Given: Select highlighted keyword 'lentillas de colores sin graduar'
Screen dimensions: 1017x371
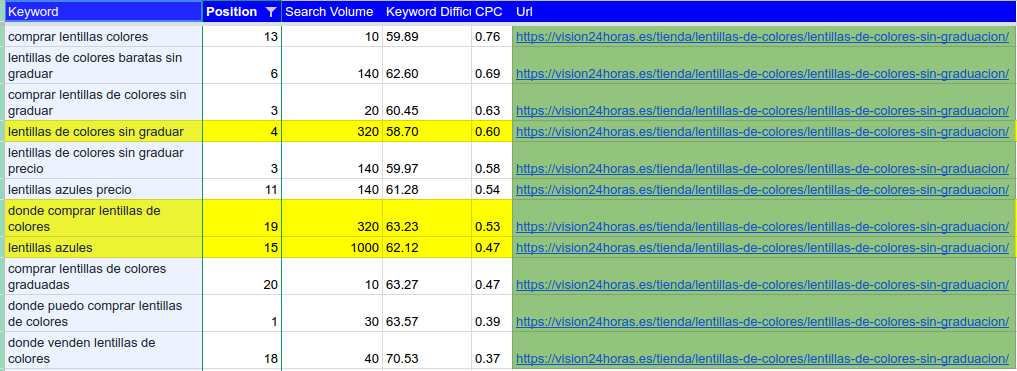Looking at the screenshot, I should click(104, 132).
